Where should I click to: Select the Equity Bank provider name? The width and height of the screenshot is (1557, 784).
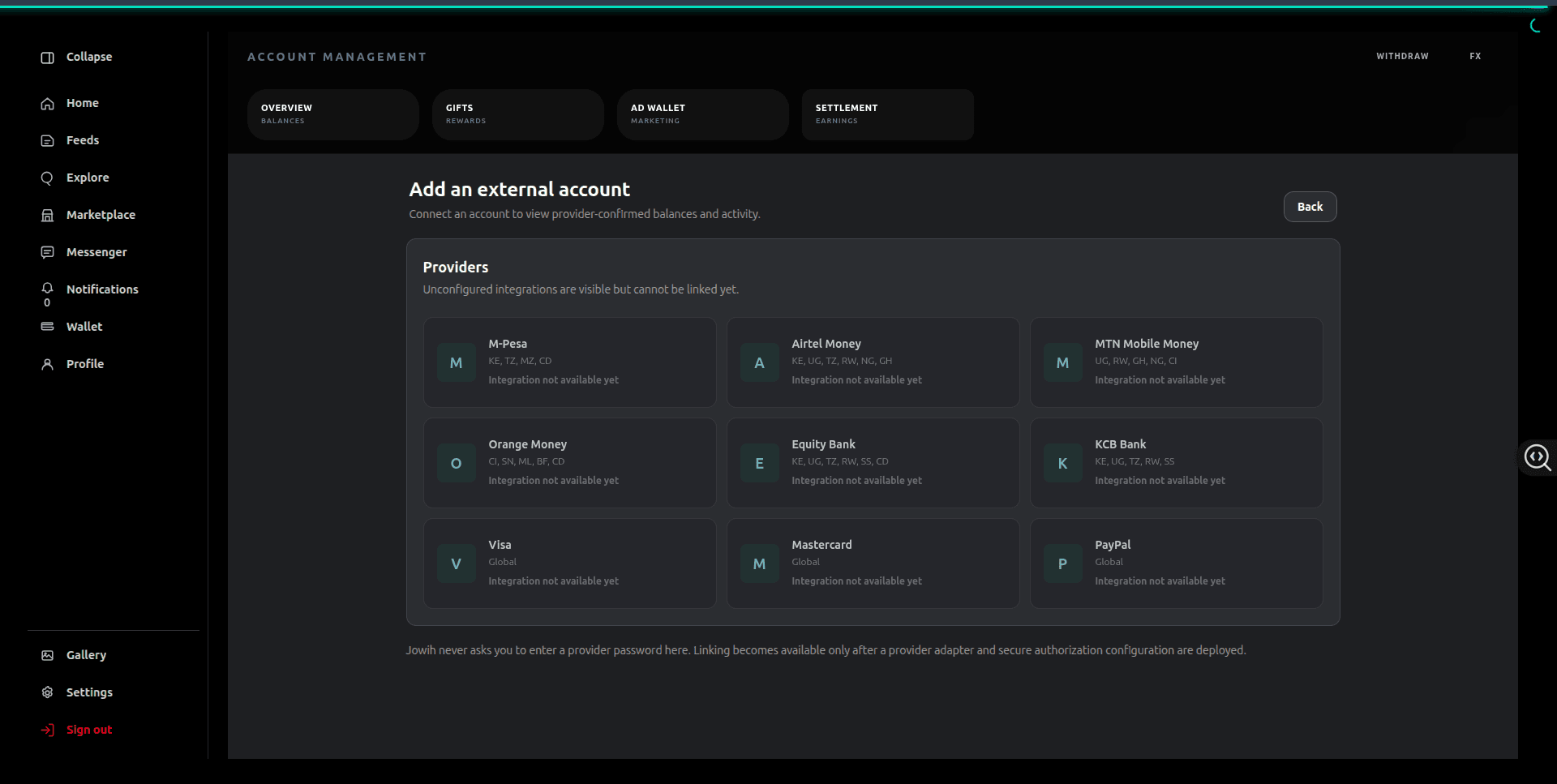pos(823,444)
